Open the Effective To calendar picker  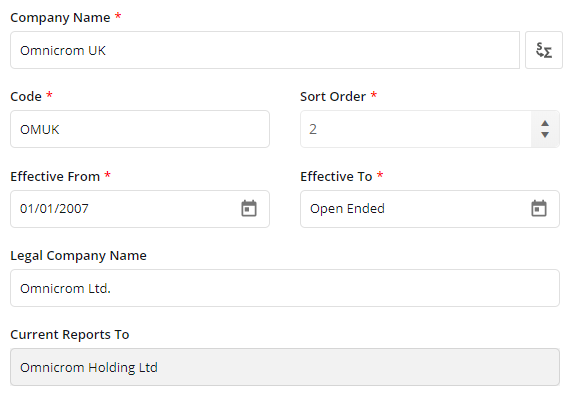[x=539, y=209]
